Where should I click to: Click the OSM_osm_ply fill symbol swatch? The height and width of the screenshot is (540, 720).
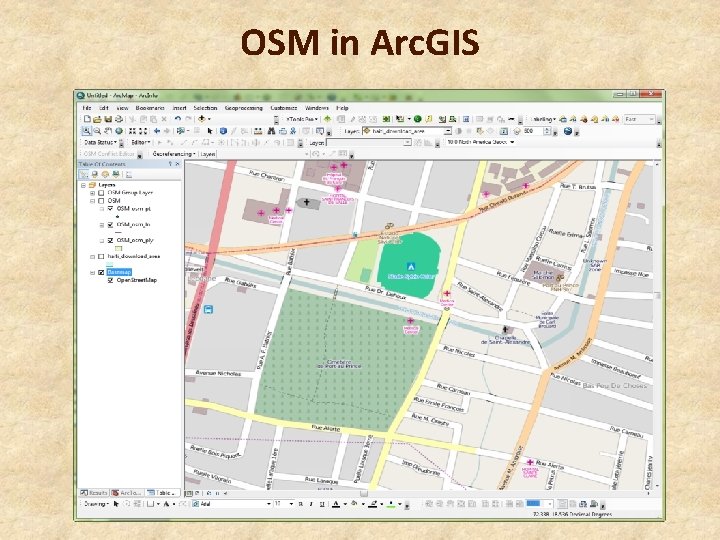tap(118, 248)
